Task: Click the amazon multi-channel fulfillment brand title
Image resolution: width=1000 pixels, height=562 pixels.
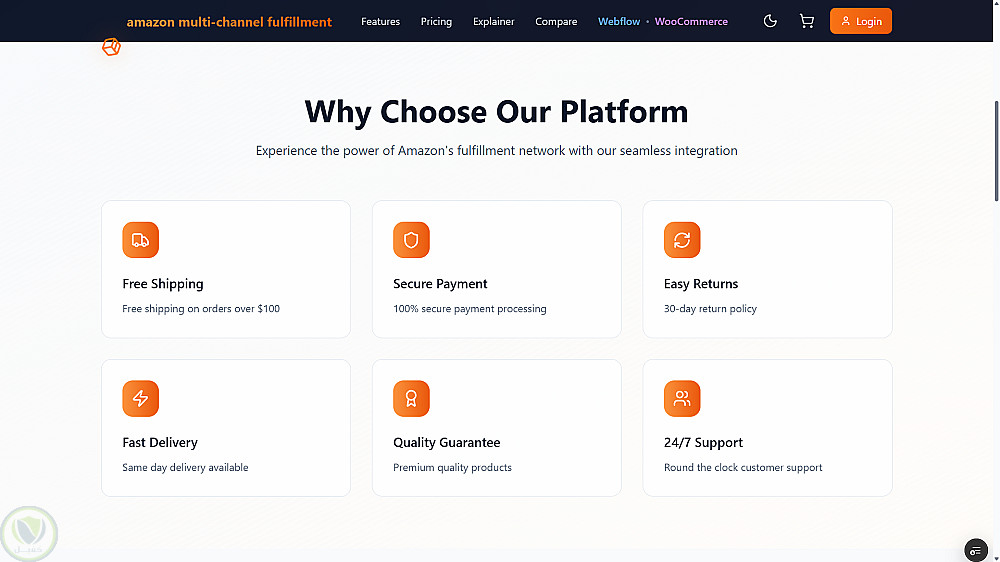Action: pos(229,21)
